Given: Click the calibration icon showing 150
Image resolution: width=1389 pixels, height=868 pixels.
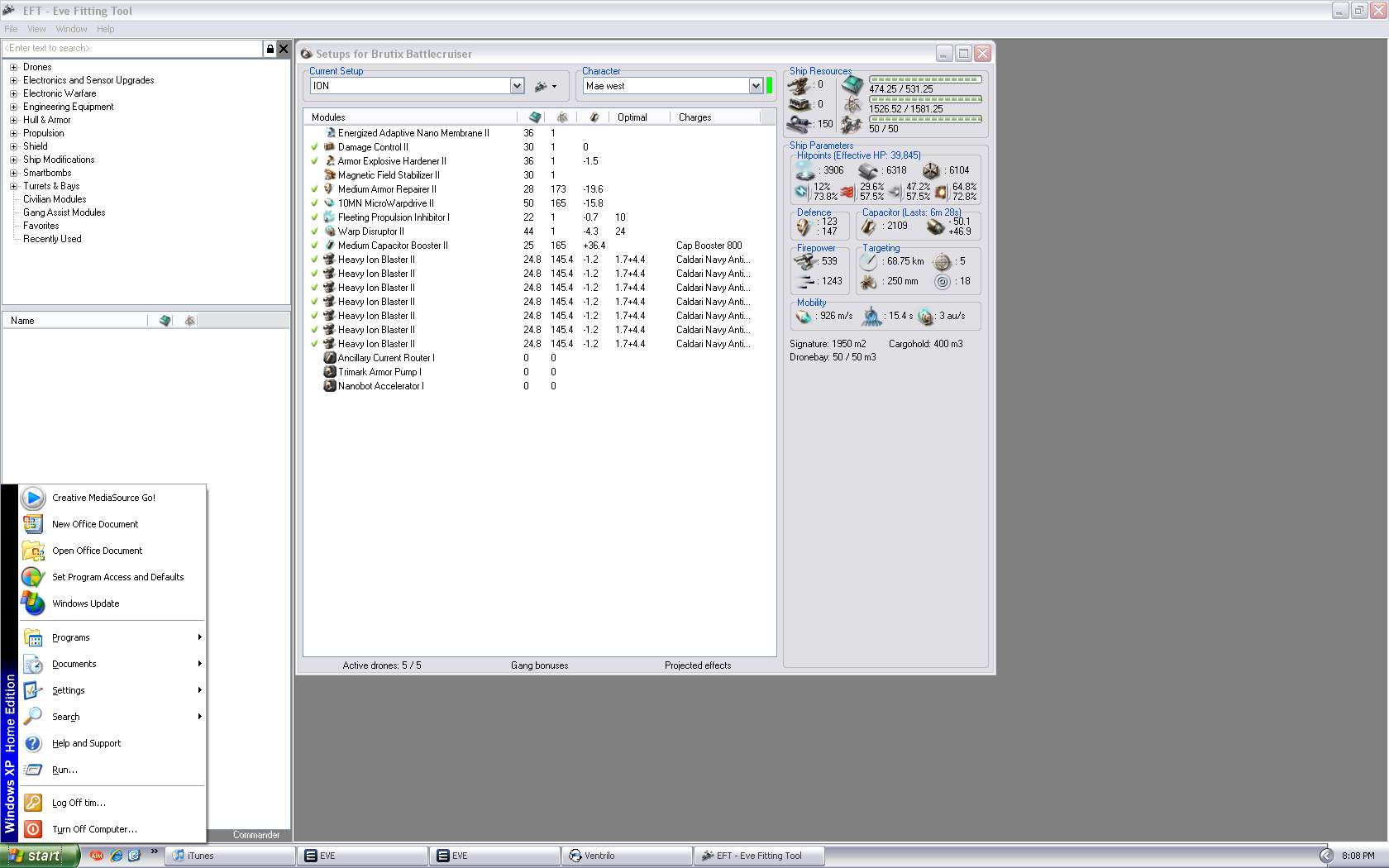Looking at the screenshot, I should (799, 124).
